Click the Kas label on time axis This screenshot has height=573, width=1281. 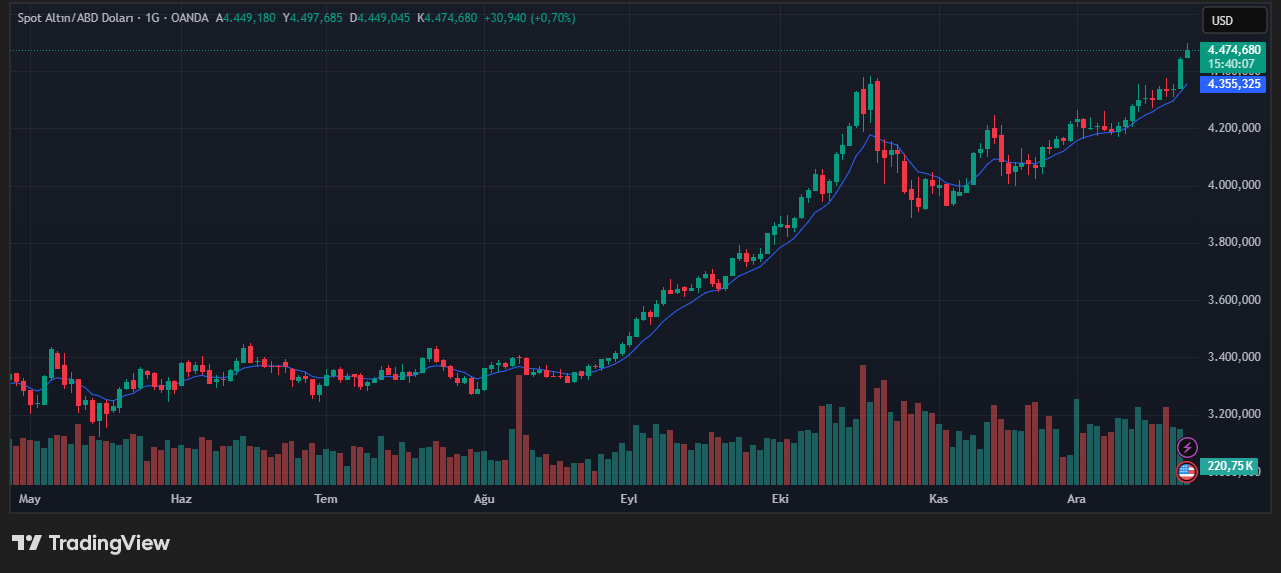938,498
